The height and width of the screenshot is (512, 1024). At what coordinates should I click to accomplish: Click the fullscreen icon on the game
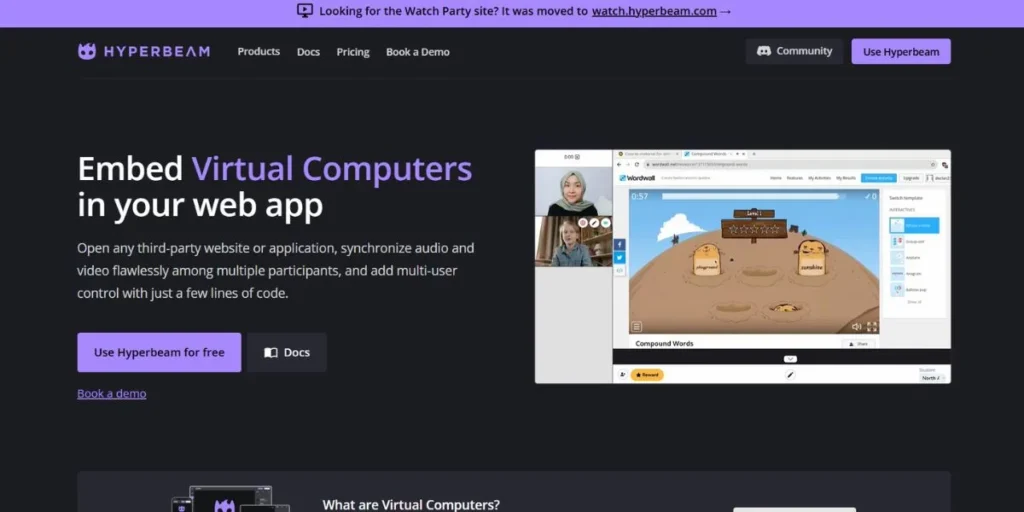pos(872,327)
